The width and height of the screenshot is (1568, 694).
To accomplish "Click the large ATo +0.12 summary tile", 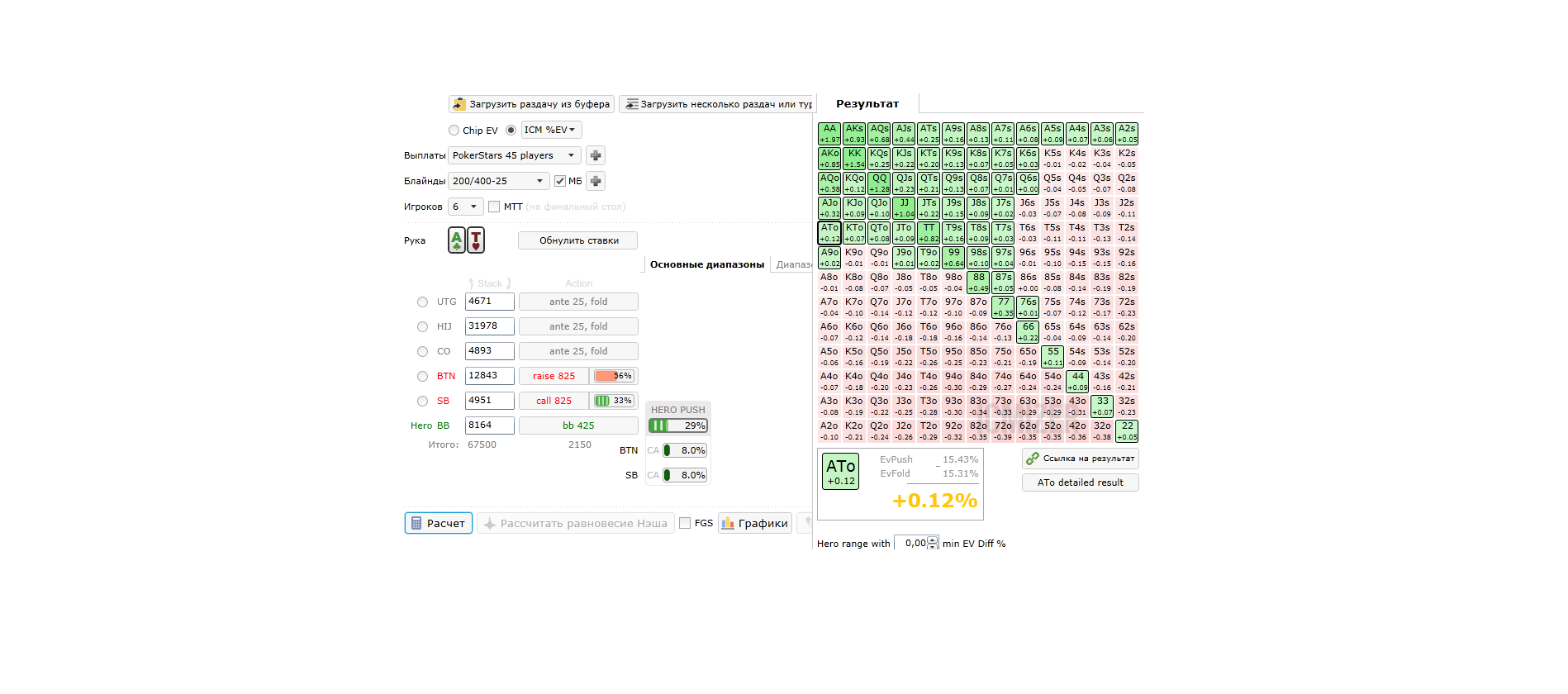I will point(841,471).
